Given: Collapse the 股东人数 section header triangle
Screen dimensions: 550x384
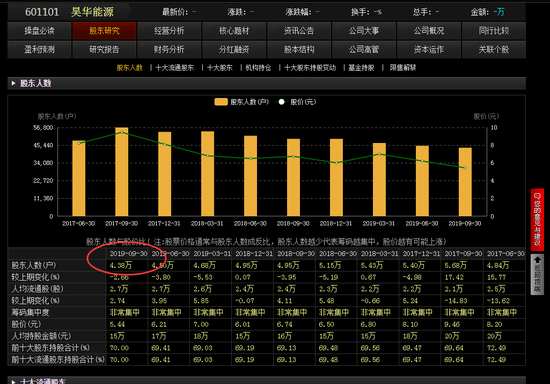Looking at the screenshot, I should (x=13, y=83).
